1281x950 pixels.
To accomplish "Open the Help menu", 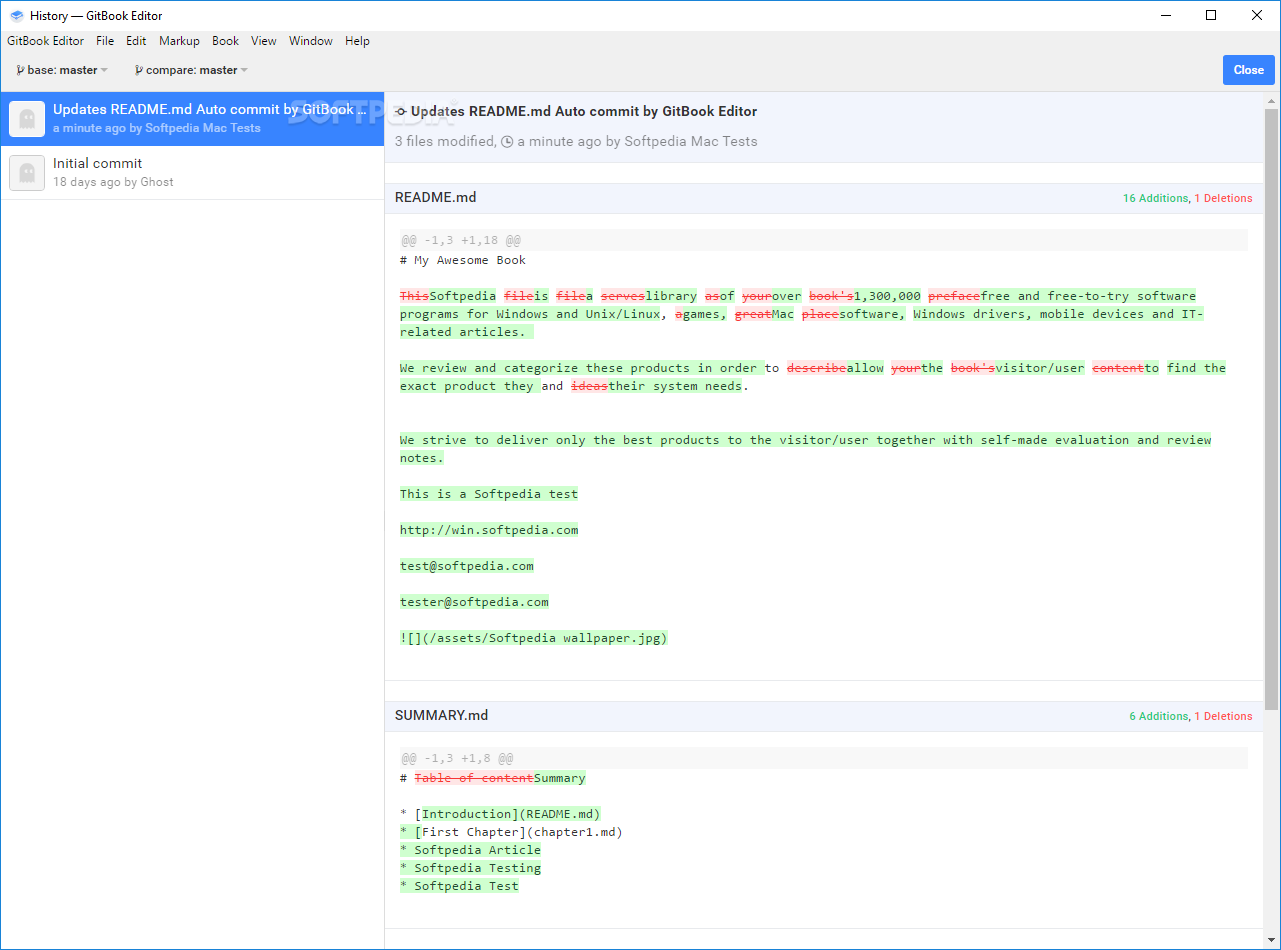I will (x=357, y=41).
